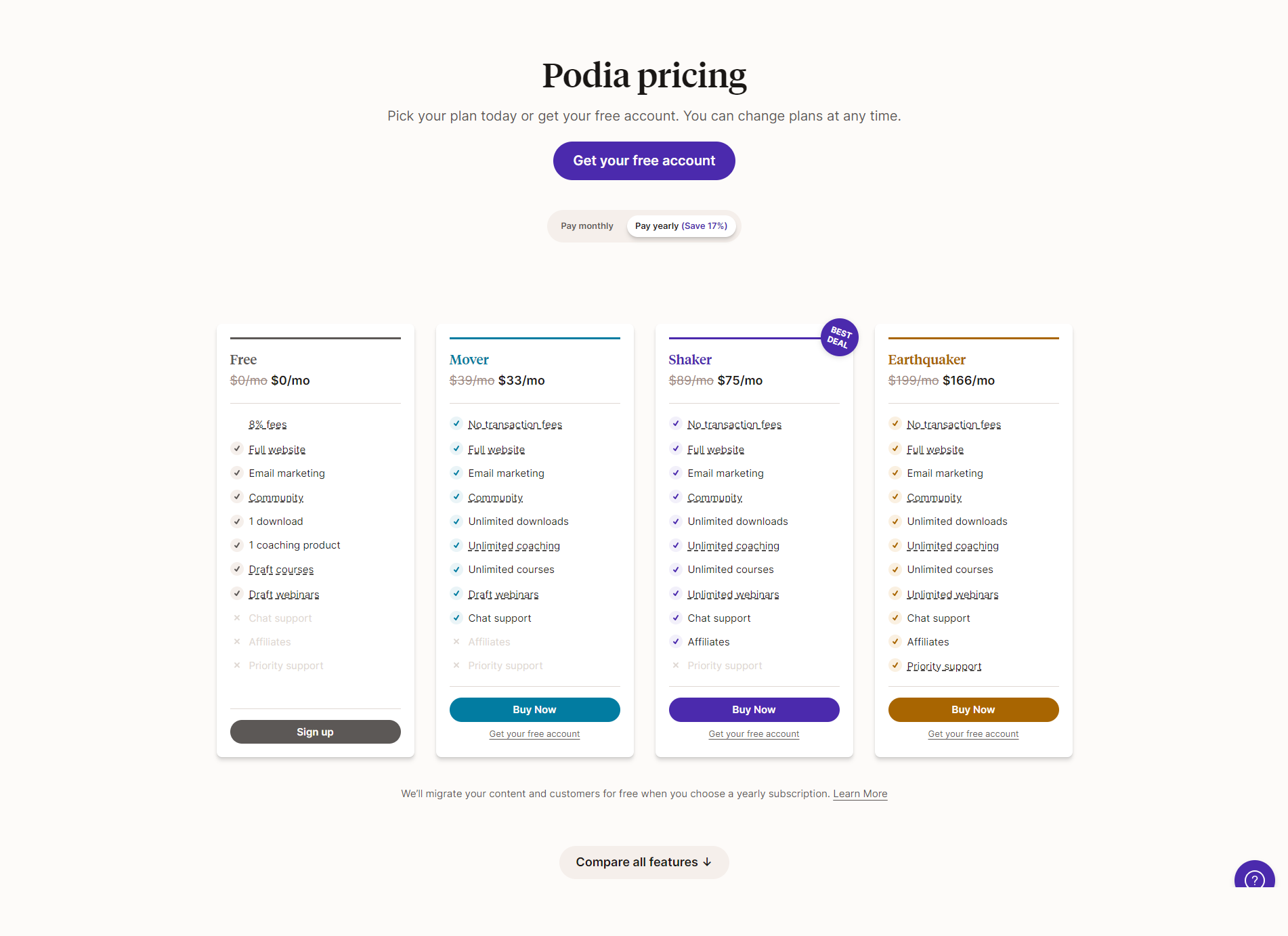
Task: Click the X beside Shaker's Priority support
Action: click(x=676, y=665)
